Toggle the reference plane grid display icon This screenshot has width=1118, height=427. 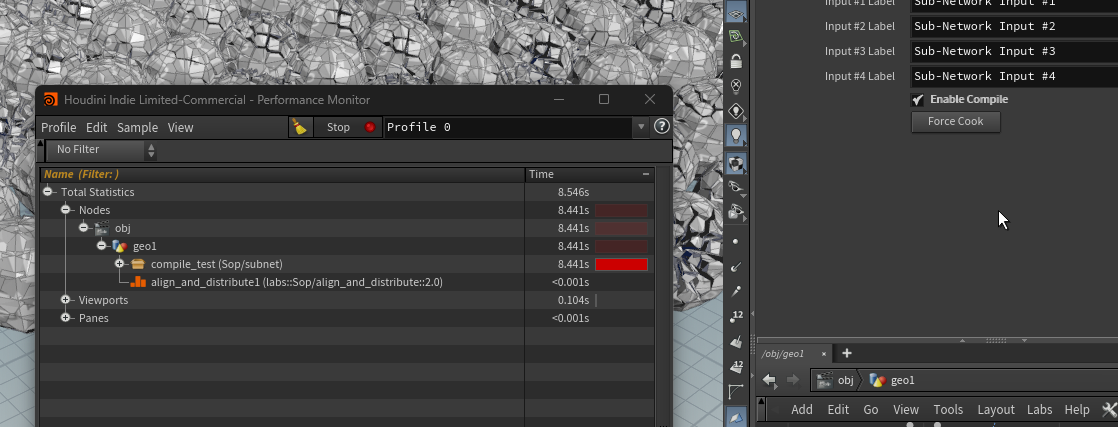point(737,10)
